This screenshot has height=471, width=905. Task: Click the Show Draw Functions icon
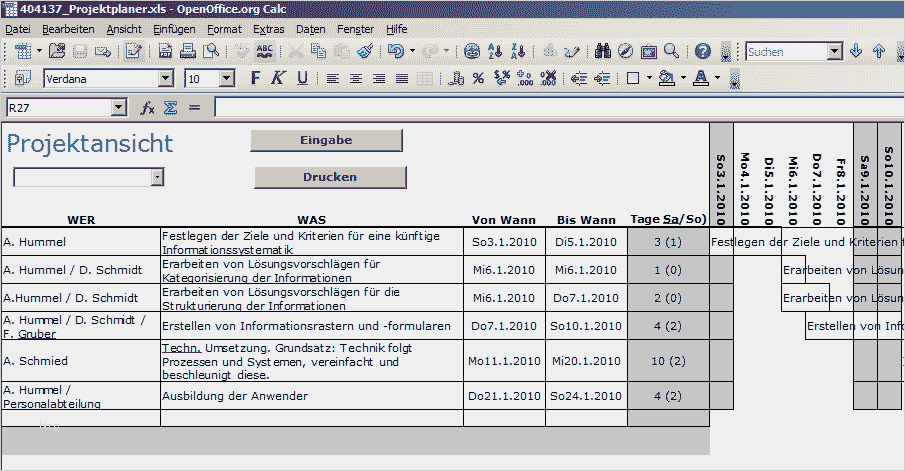(571, 51)
